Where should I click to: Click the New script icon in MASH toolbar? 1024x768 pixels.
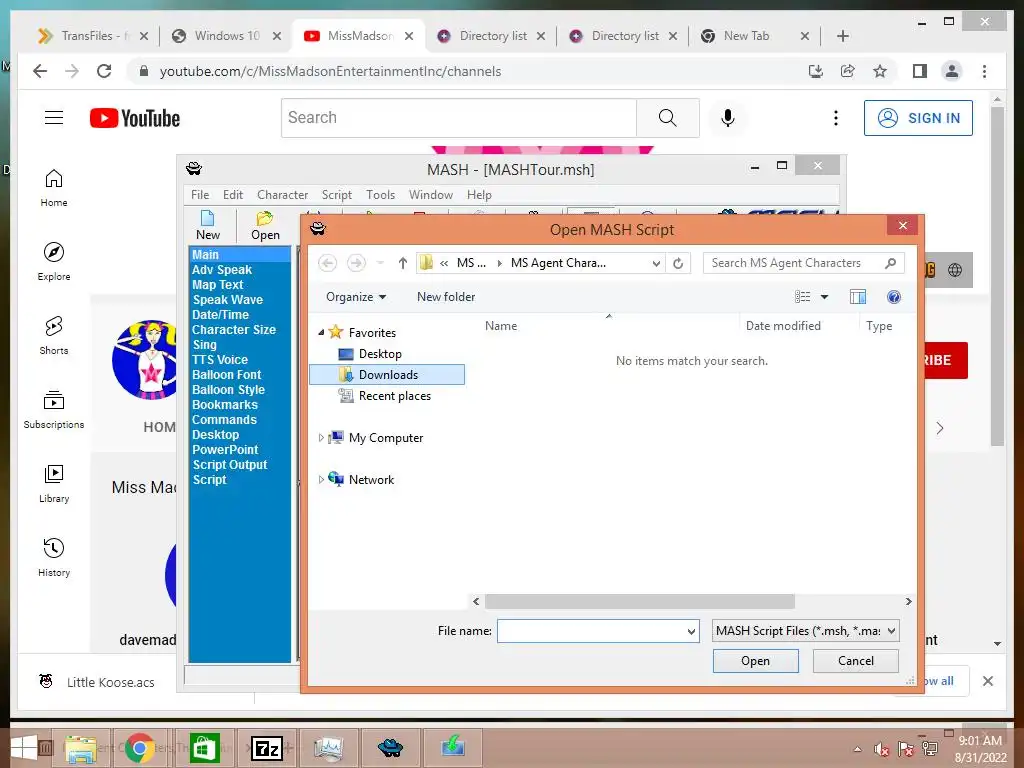(208, 226)
